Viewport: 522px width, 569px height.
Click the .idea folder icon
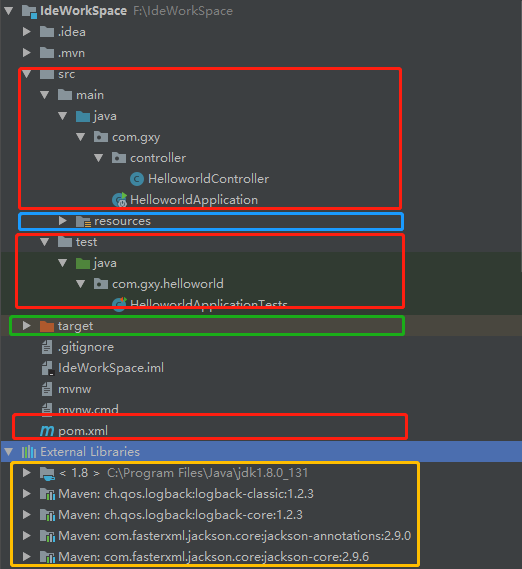tap(47, 32)
